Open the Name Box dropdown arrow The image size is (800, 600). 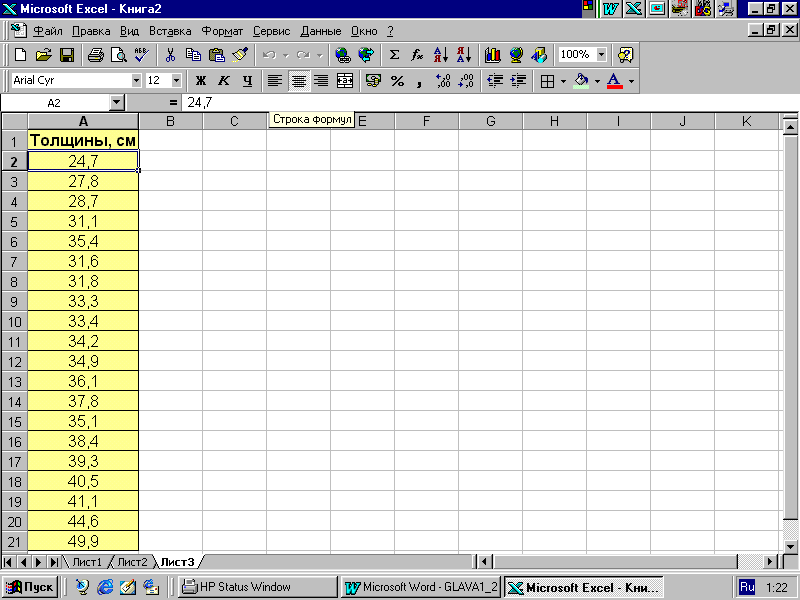click(x=117, y=103)
